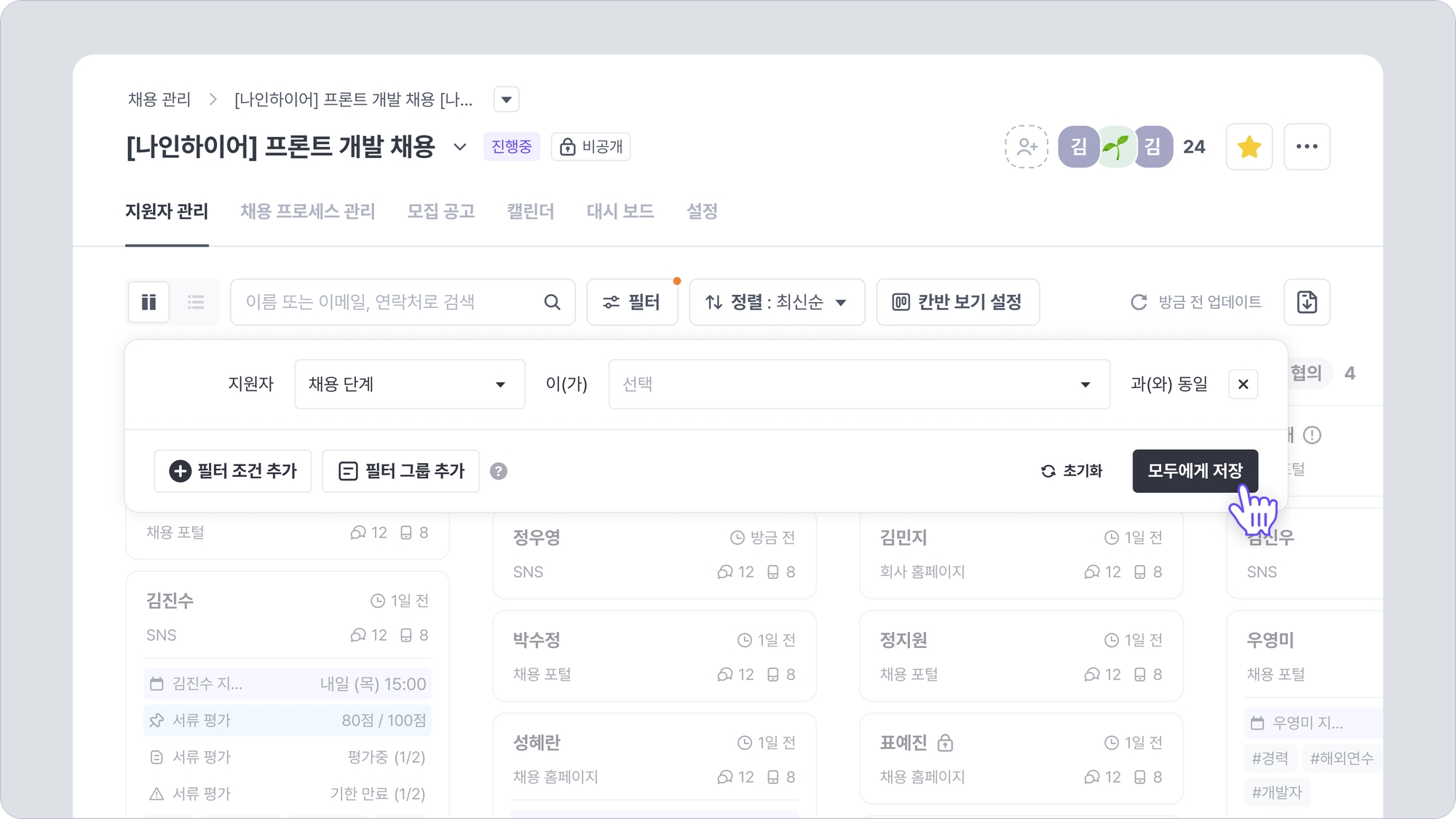Click the help question mark icon
This screenshot has height=819, width=1456.
pos(499,471)
